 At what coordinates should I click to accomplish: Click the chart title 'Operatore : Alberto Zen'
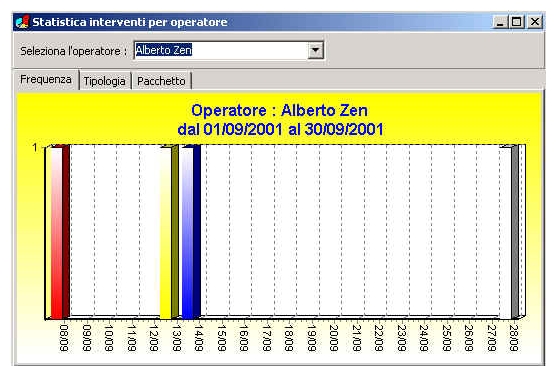pos(279,110)
